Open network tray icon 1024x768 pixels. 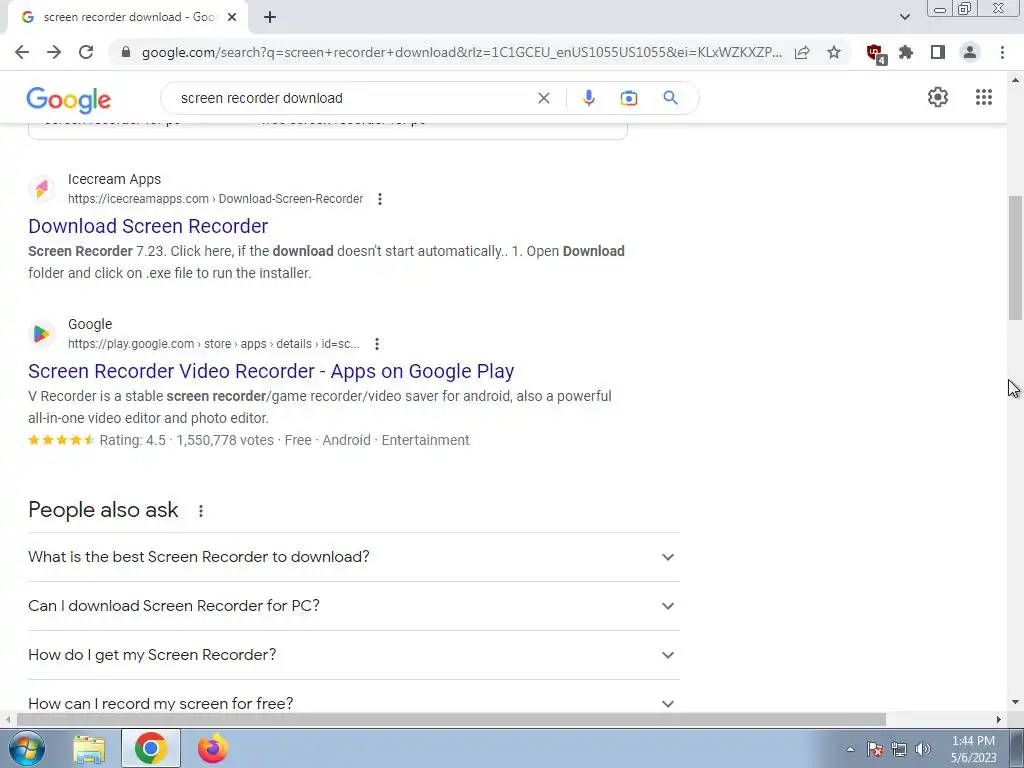(x=899, y=749)
